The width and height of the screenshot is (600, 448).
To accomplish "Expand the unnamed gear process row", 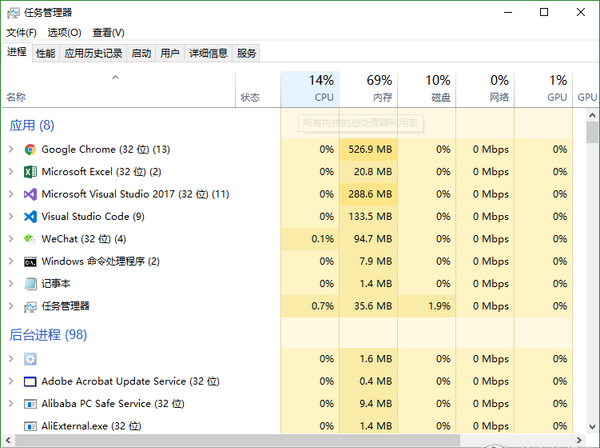I will (11, 359).
